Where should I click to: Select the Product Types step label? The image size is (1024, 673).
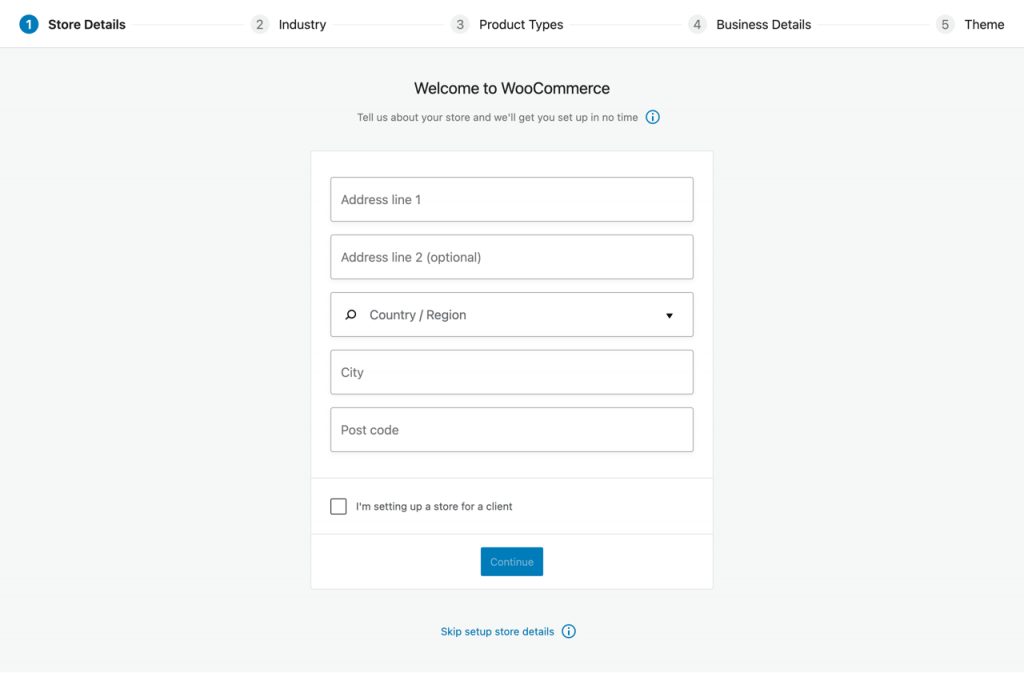coord(521,24)
